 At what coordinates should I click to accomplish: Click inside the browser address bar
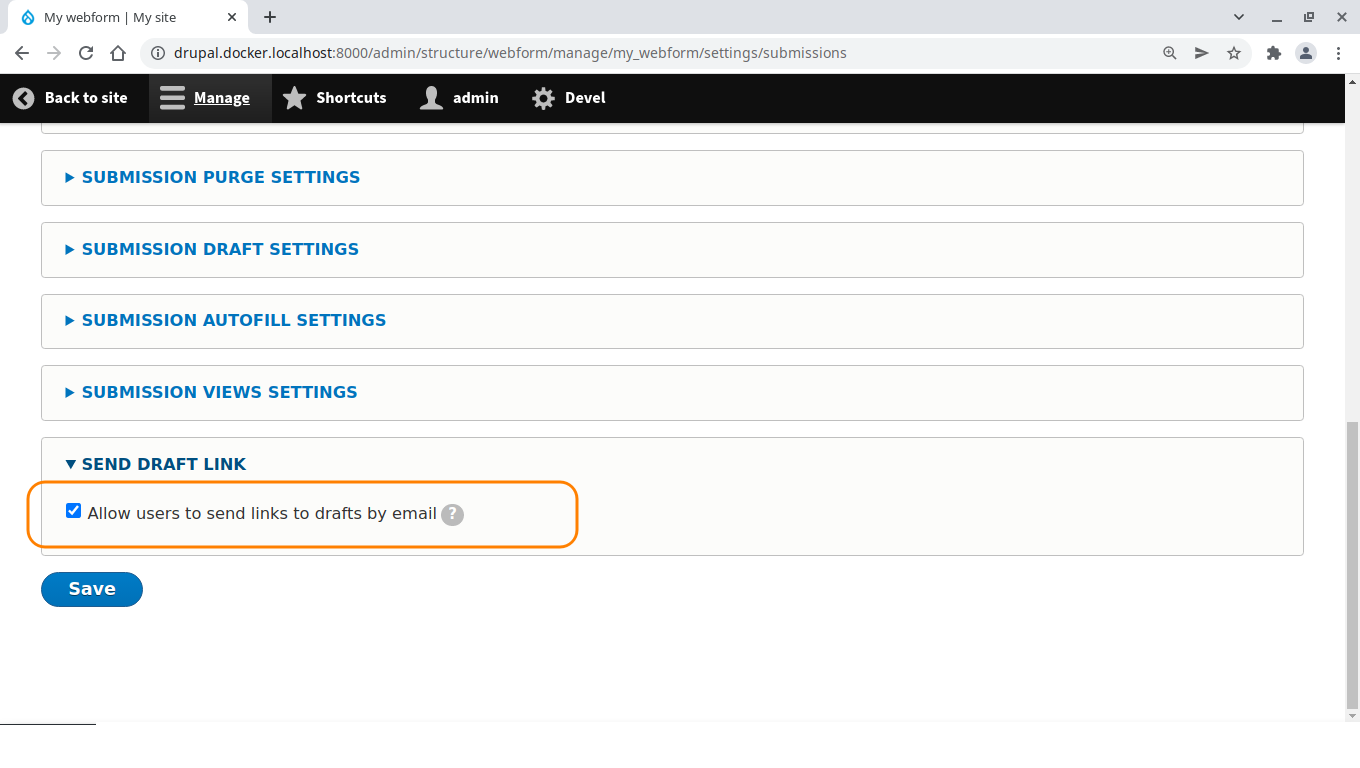coord(600,52)
